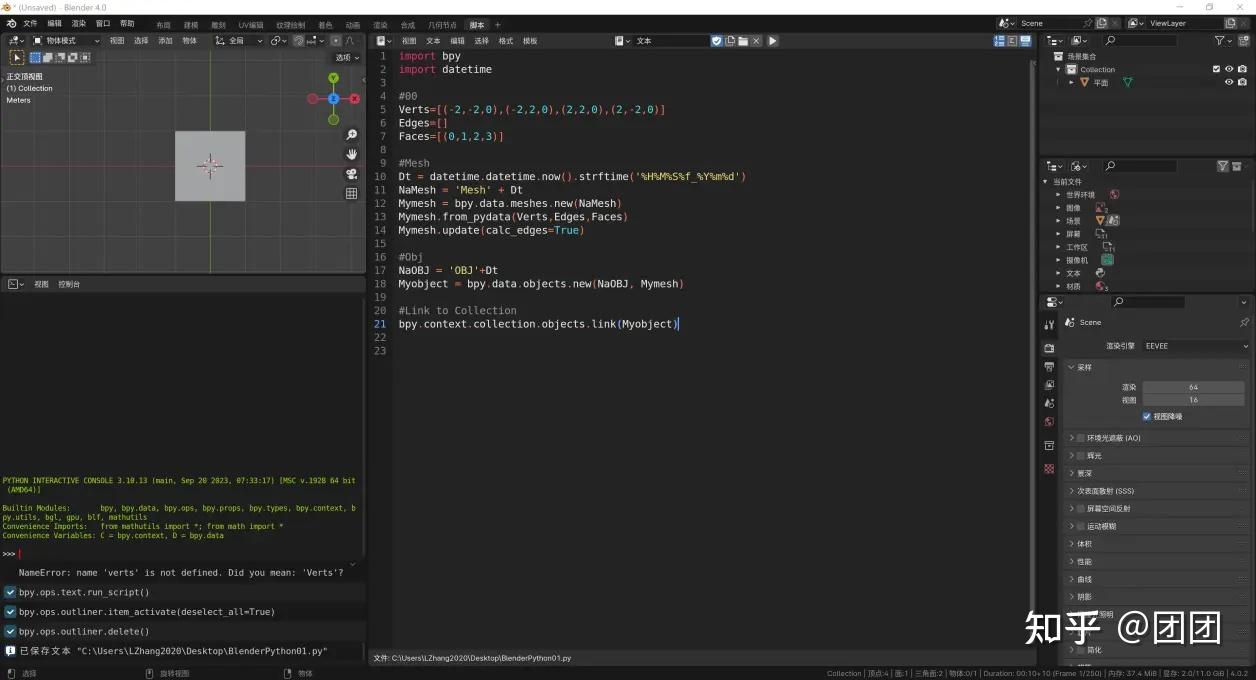Open a text file via the folder icon
Screen dimensions: 1256x680
(x=744, y=40)
